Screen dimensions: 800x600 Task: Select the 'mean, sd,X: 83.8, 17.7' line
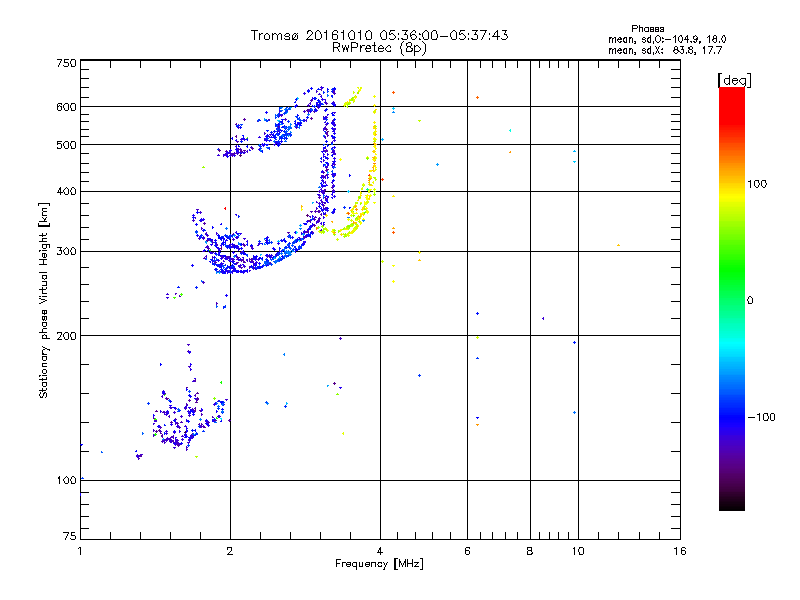[x=665, y=50]
